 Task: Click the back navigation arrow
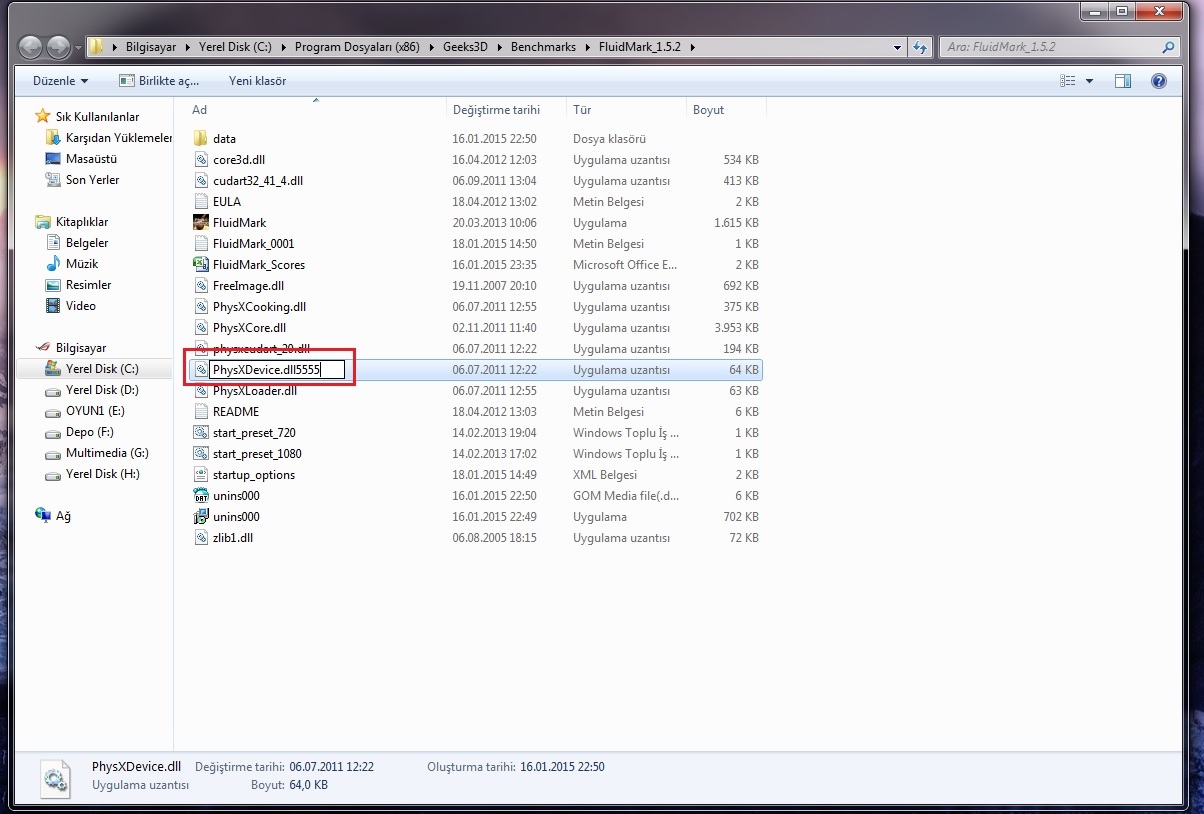pos(32,47)
